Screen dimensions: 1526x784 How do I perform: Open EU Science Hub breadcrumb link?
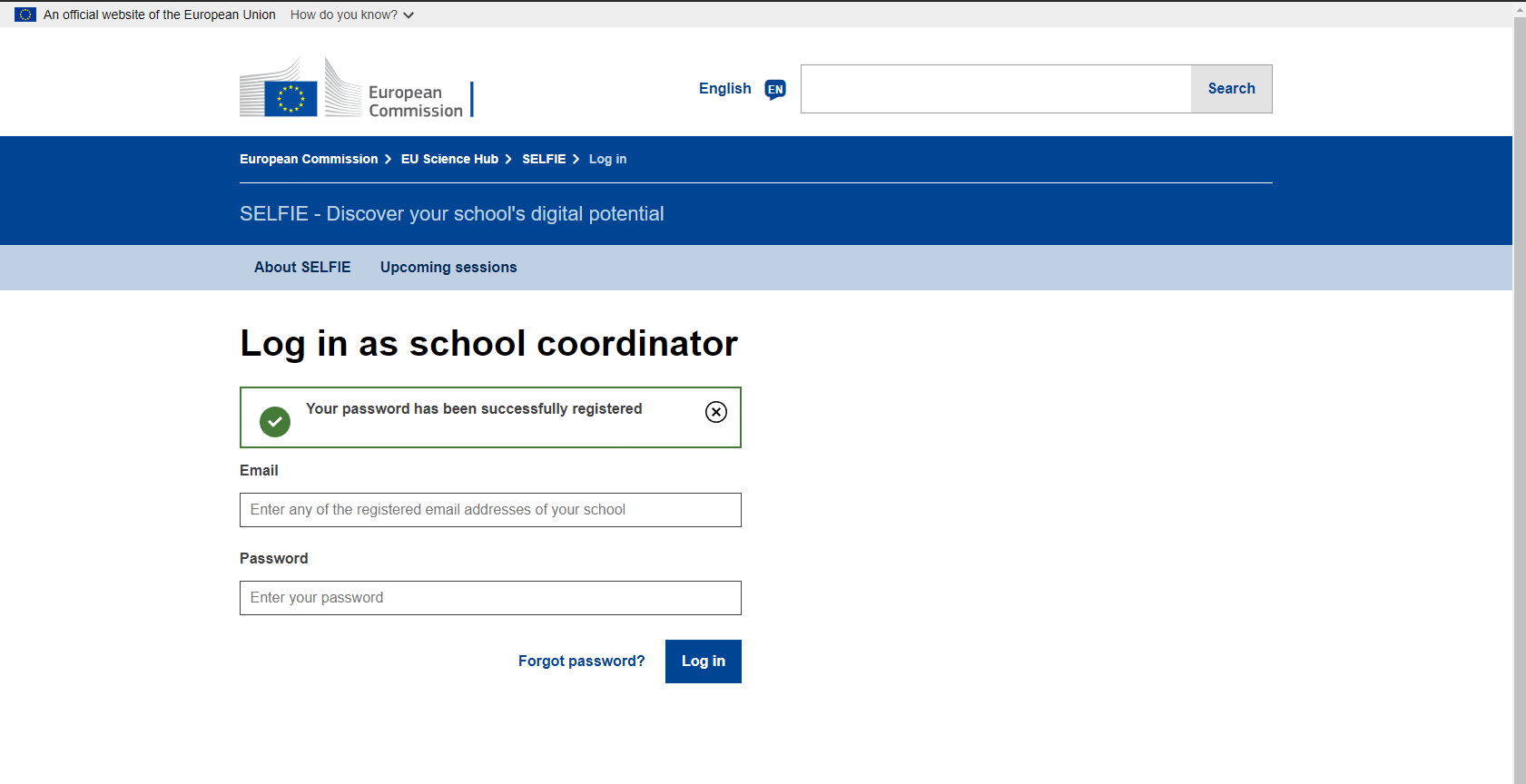449,159
